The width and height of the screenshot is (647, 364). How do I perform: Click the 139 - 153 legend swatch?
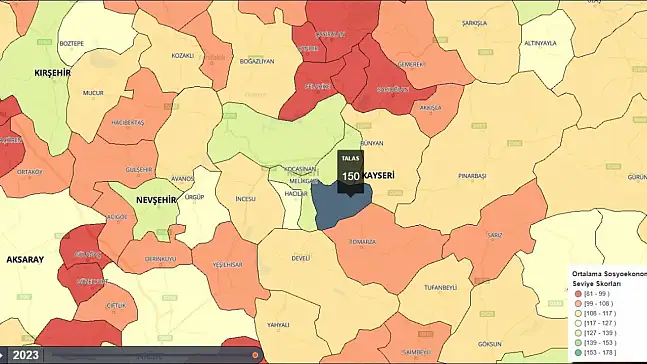[x=578, y=343]
